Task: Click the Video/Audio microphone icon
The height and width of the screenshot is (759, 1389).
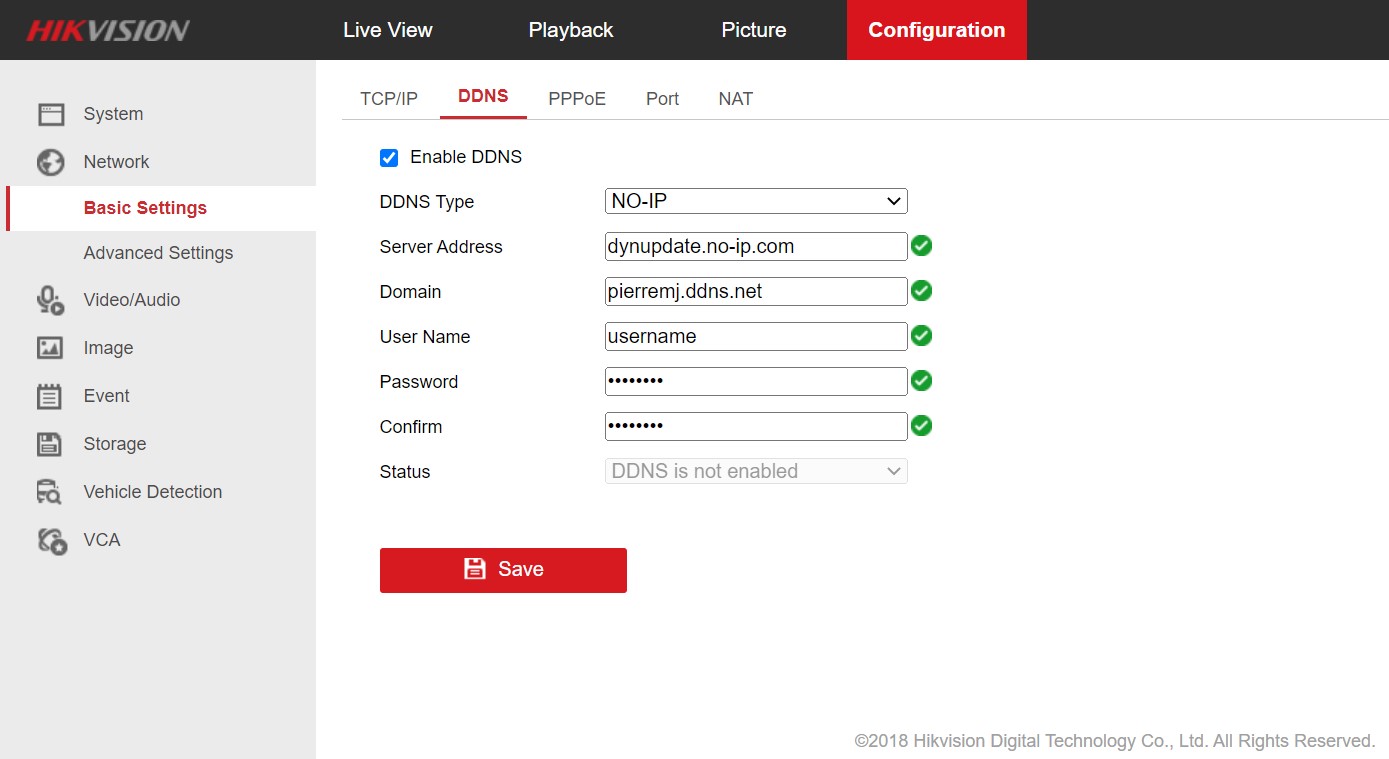Action: [50, 300]
